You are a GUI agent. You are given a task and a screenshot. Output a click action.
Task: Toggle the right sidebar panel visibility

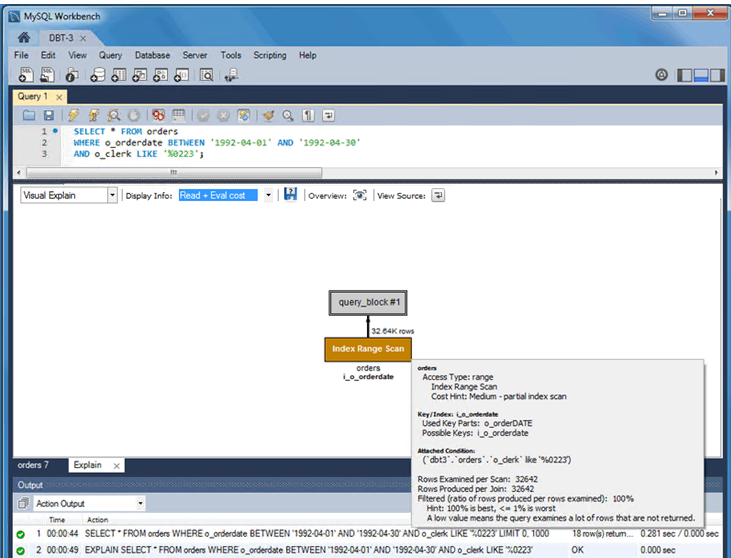pyautogui.click(x=718, y=75)
